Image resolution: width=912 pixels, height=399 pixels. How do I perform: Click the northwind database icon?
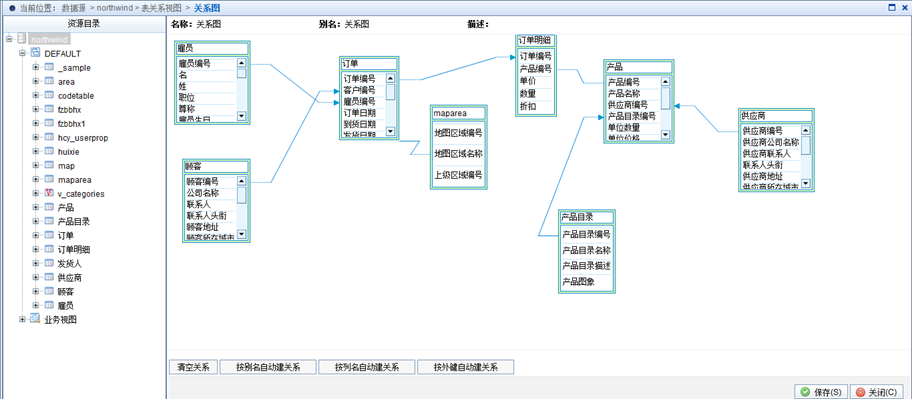pos(22,39)
